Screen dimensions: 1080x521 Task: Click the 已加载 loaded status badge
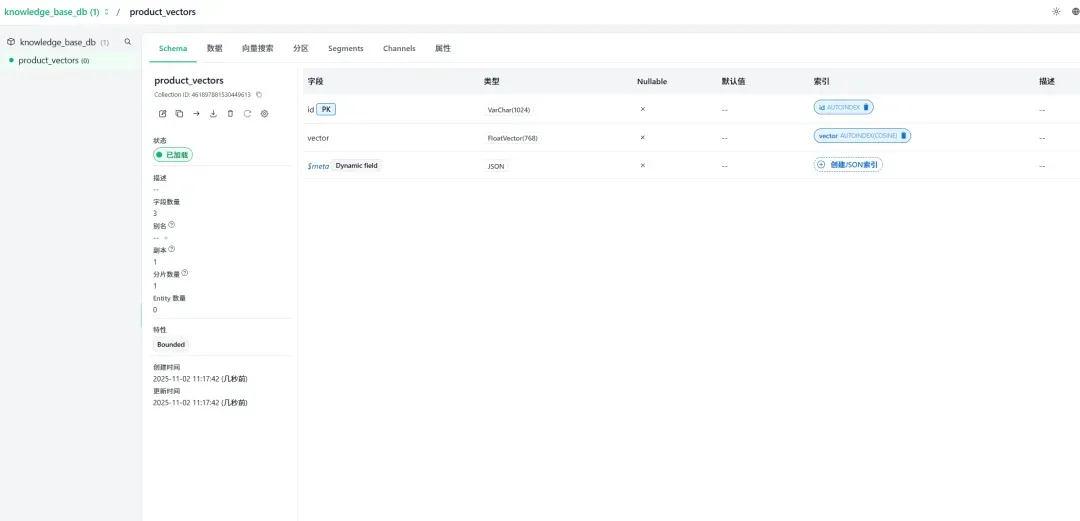[x=172, y=155]
